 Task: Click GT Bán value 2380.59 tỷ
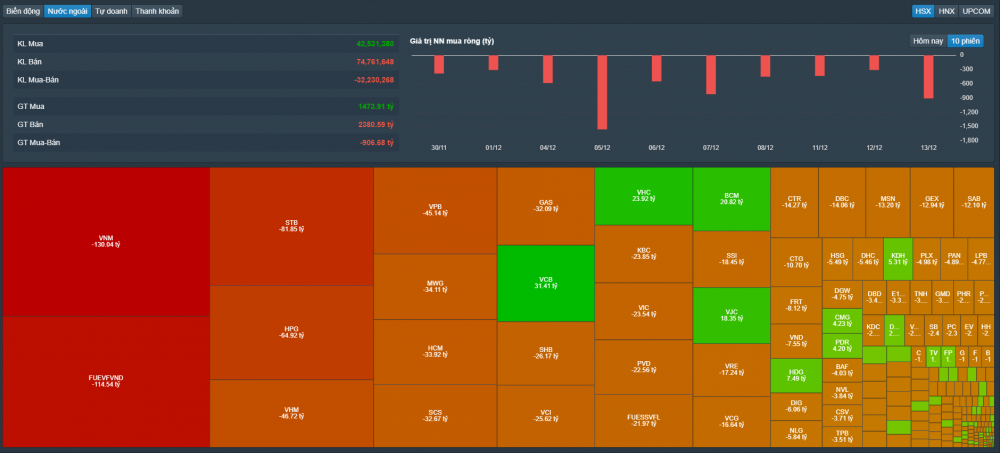(x=376, y=124)
